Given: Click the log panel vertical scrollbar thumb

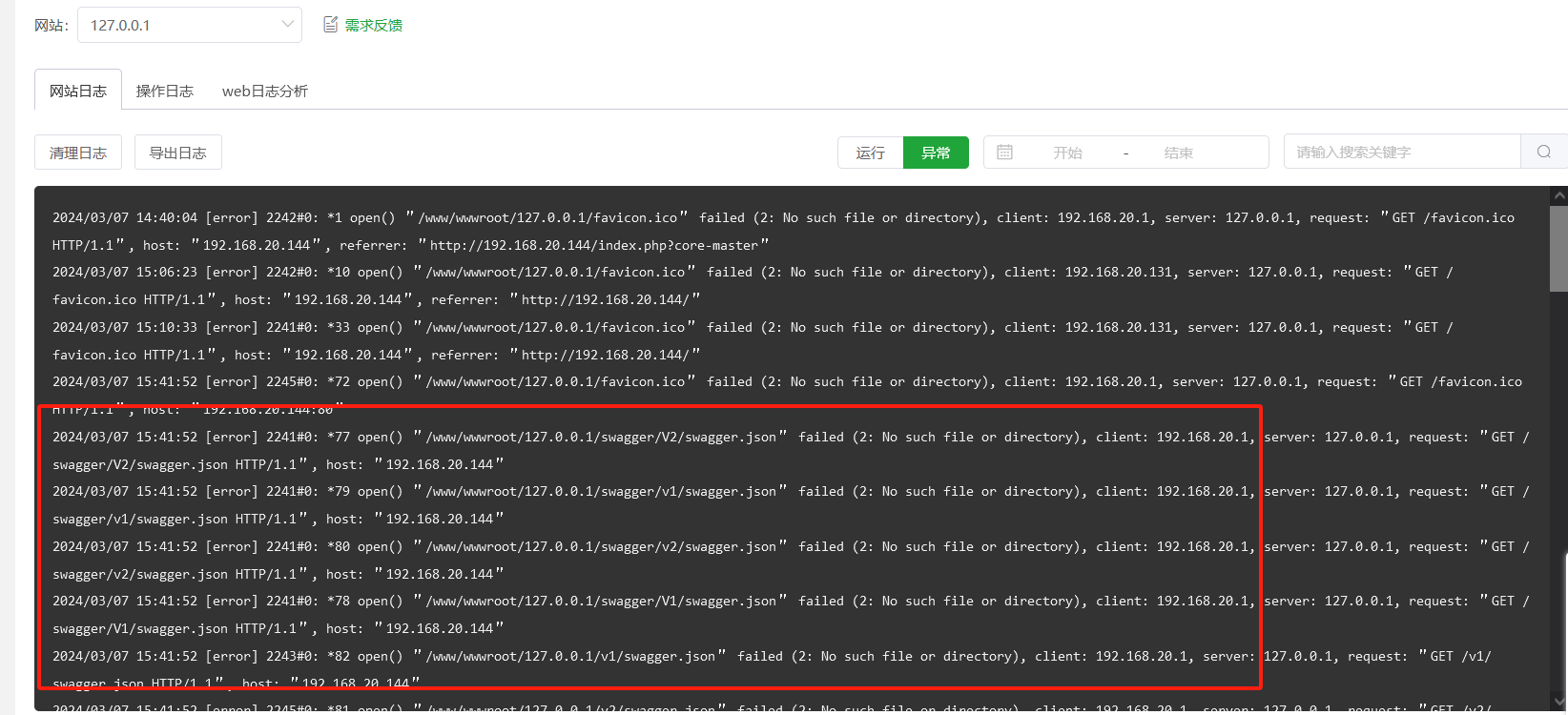Looking at the screenshot, I should pos(1559,248).
